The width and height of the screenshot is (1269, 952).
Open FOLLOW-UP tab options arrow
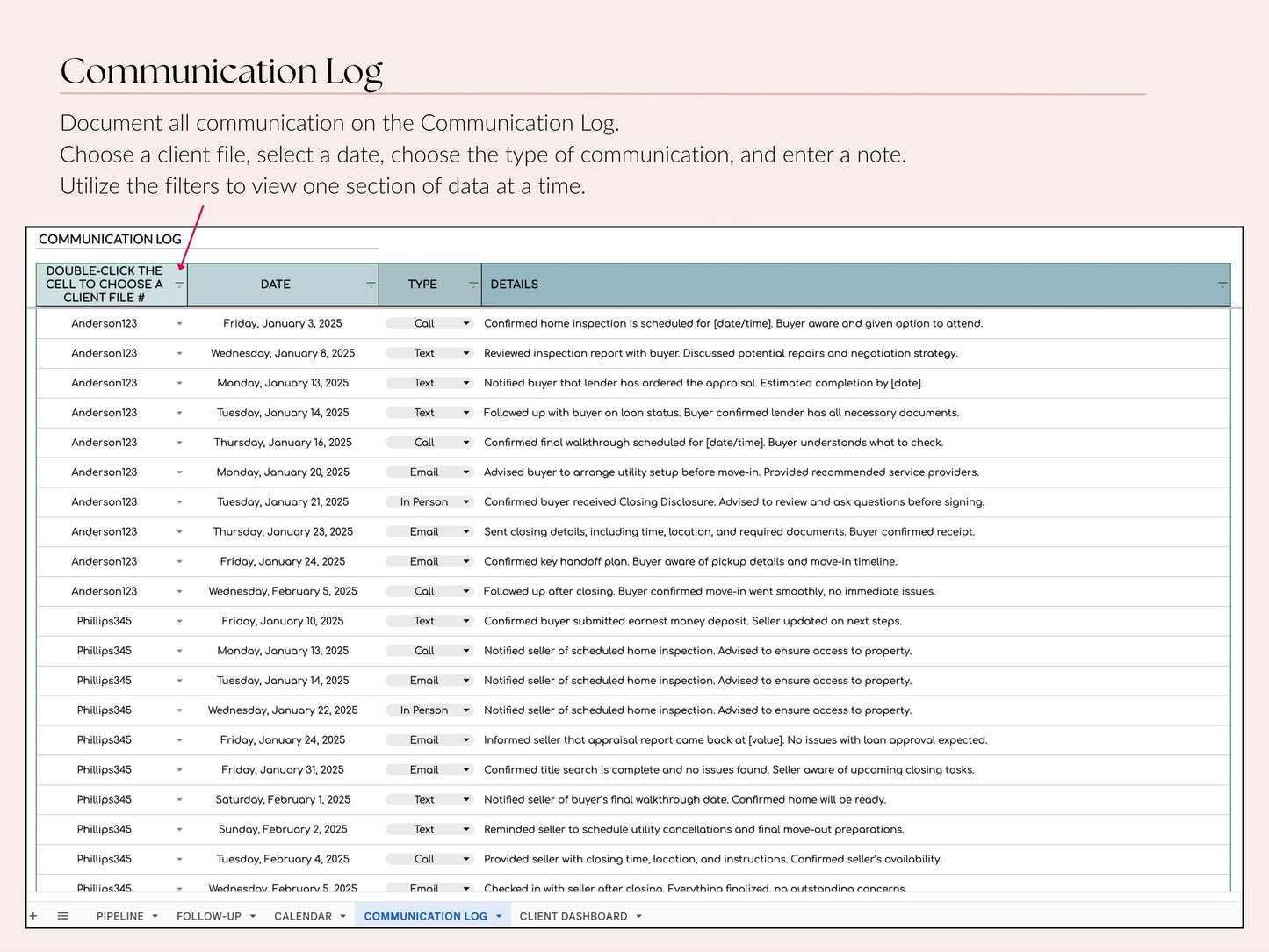253,916
